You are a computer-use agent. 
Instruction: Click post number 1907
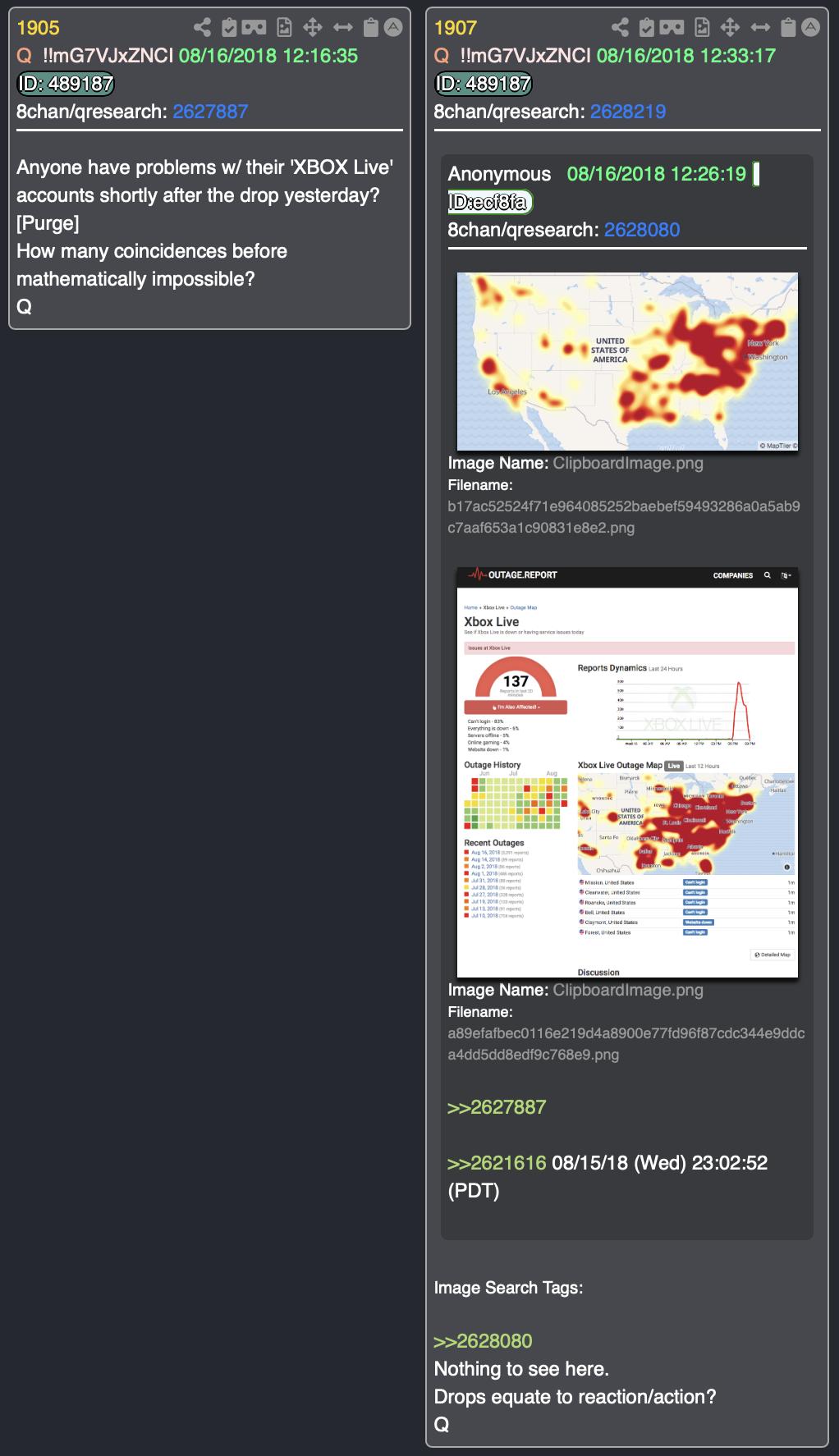click(x=456, y=28)
